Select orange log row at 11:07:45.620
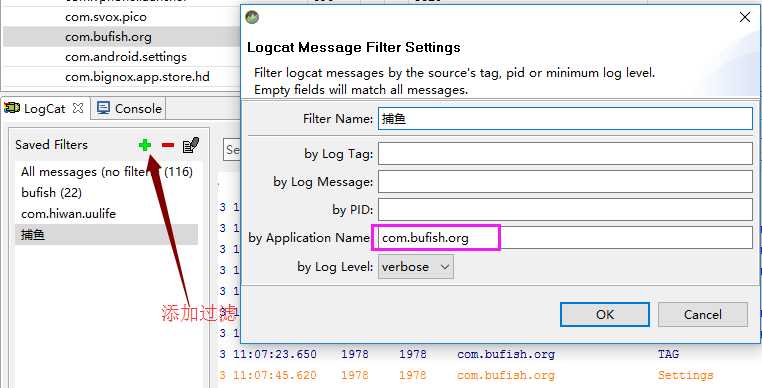The width and height of the screenshot is (762, 388). [488, 375]
